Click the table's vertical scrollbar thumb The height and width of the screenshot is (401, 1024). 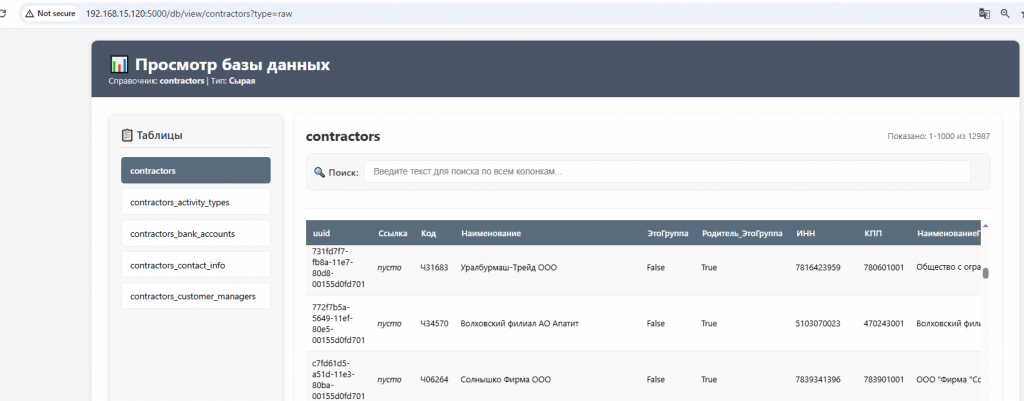point(985,273)
